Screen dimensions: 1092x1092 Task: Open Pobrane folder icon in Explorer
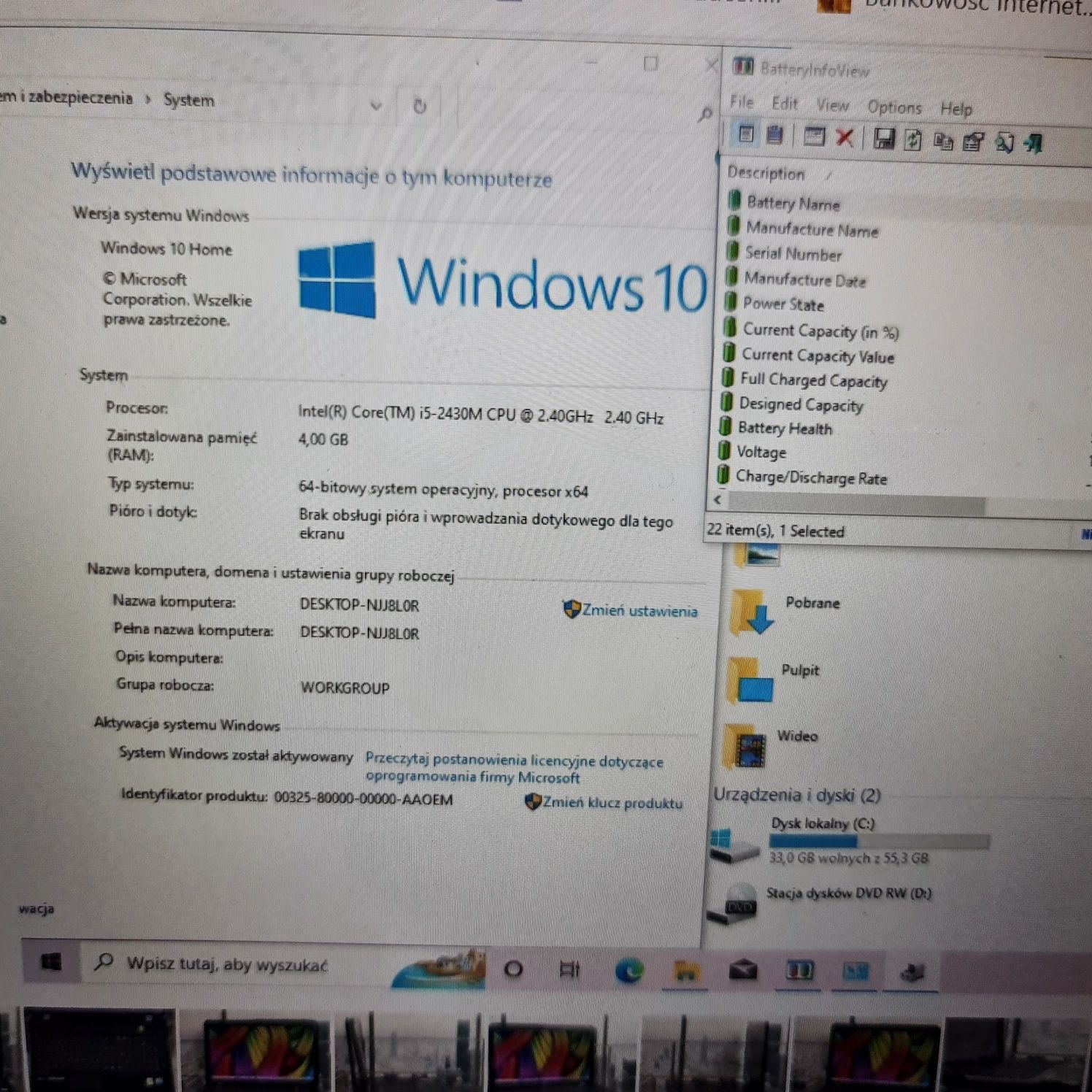click(753, 611)
